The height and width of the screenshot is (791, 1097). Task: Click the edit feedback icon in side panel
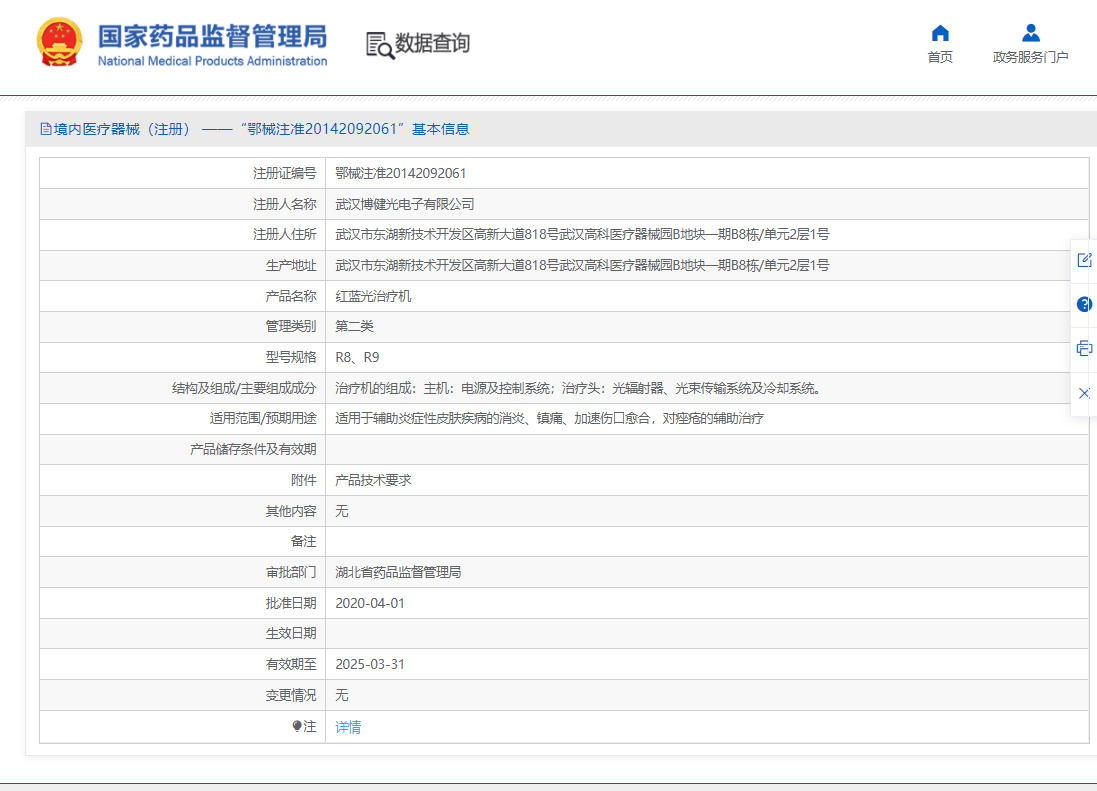tap(1084, 260)
